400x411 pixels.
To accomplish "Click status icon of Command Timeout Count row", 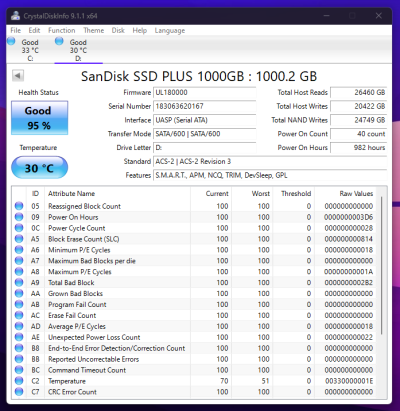I will [x=19, y=370].
